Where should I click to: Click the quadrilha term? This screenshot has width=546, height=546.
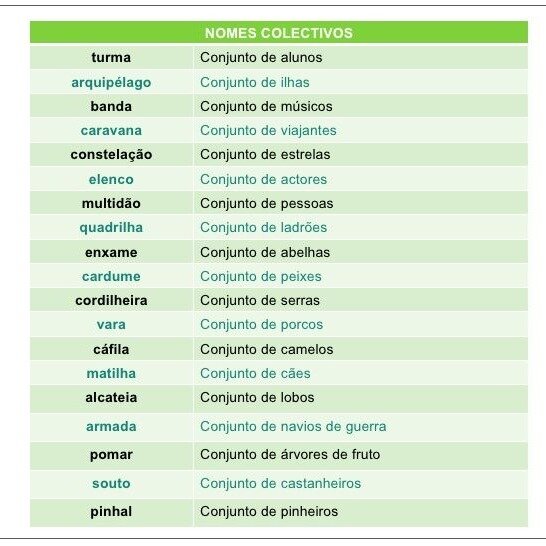111,228
